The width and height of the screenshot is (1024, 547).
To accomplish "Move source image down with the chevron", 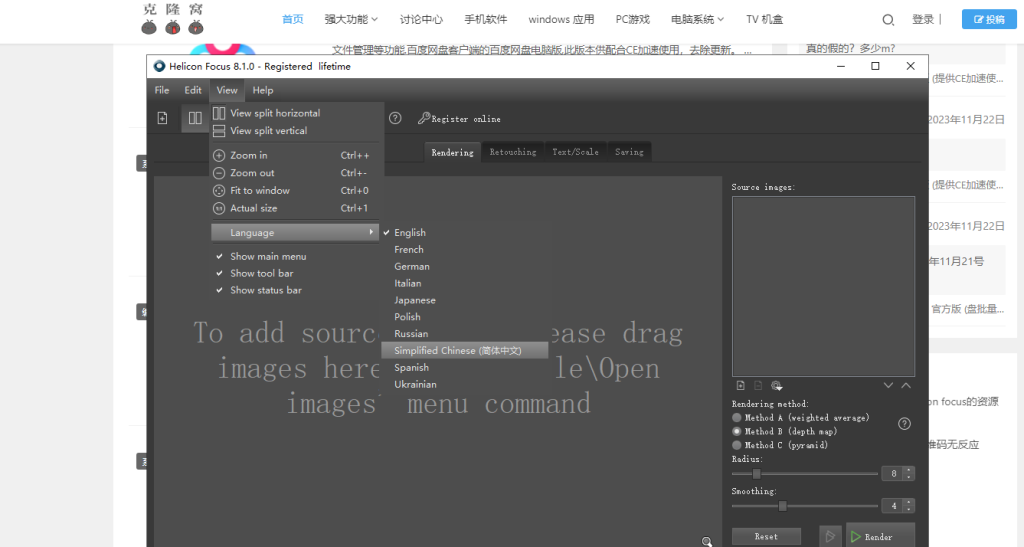I will pos(888,386).
